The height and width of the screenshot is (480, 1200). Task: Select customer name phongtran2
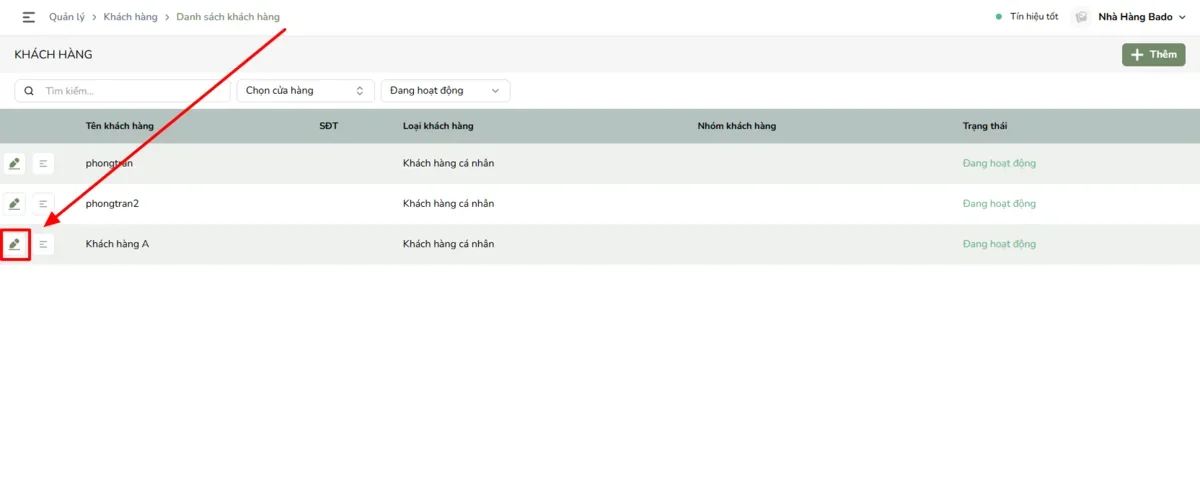tap(112, 204)
